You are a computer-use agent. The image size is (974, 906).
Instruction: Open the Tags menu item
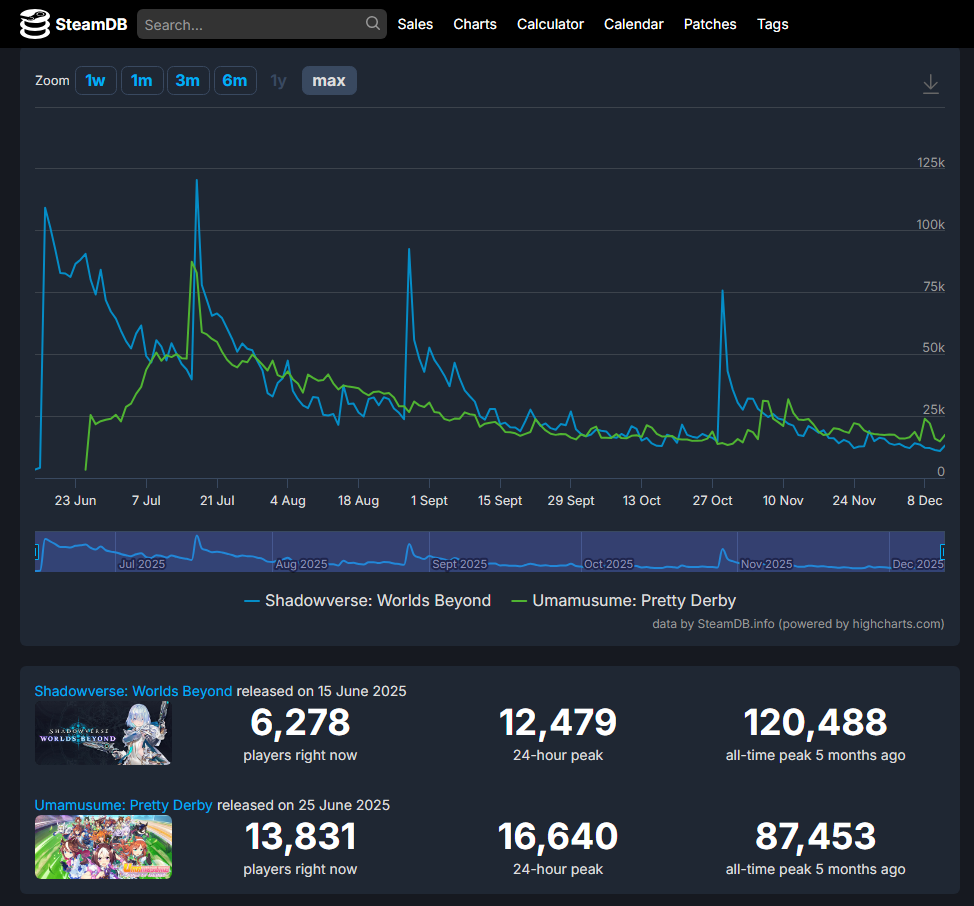tap(772, 24)
